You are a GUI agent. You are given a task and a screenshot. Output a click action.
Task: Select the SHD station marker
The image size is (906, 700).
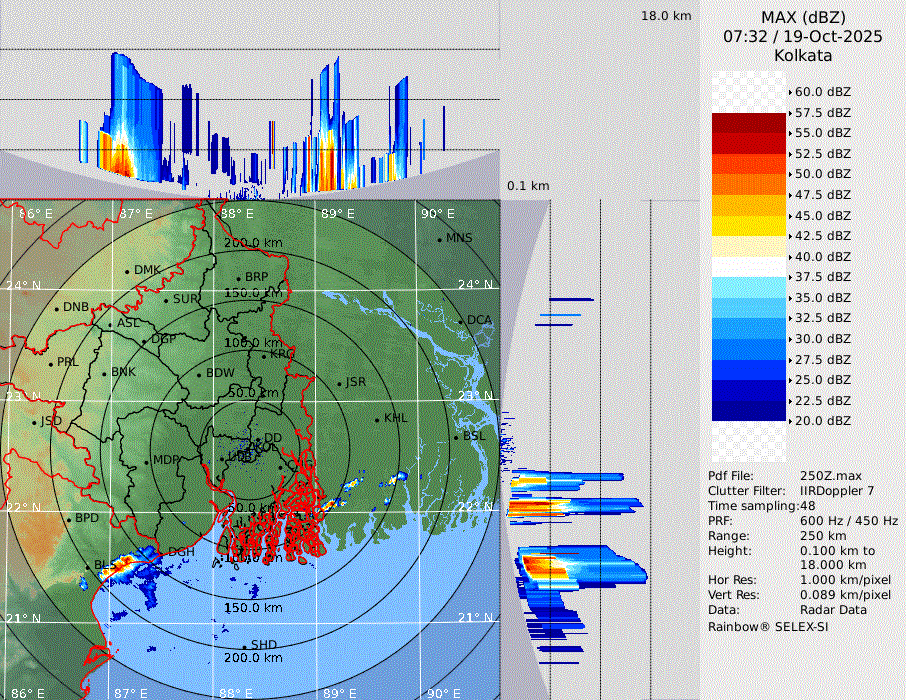point(245,645)
